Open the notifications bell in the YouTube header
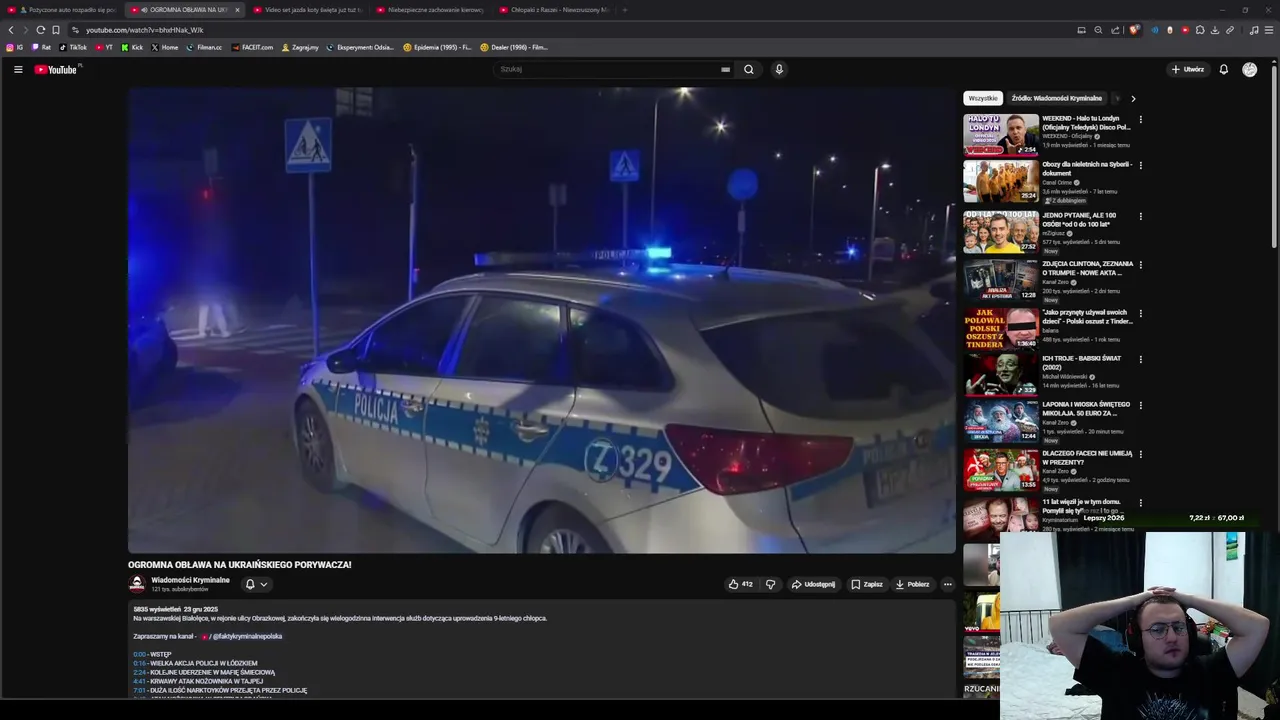Viewport: 1280px width, 720px height. [1223, 69]
